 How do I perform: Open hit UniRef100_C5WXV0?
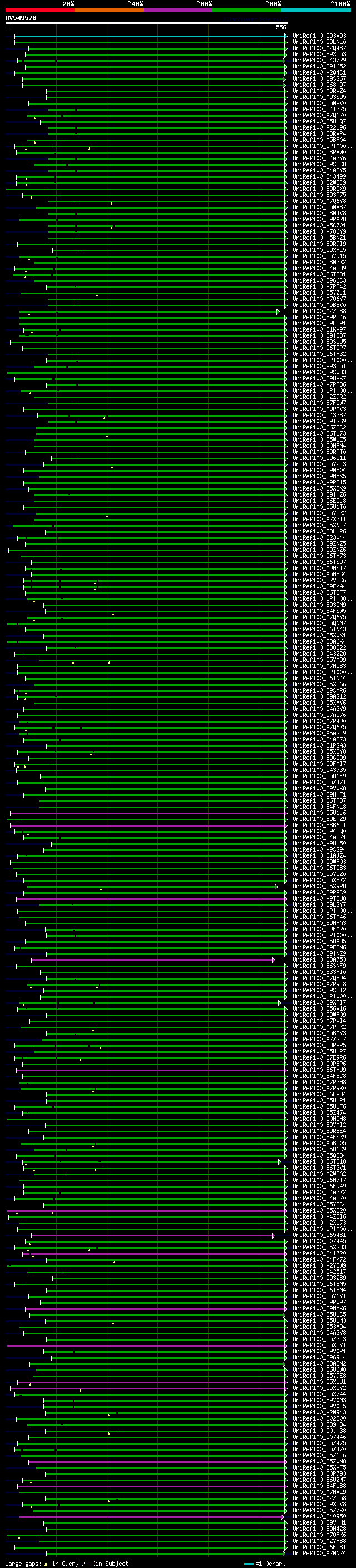(319, 103)
